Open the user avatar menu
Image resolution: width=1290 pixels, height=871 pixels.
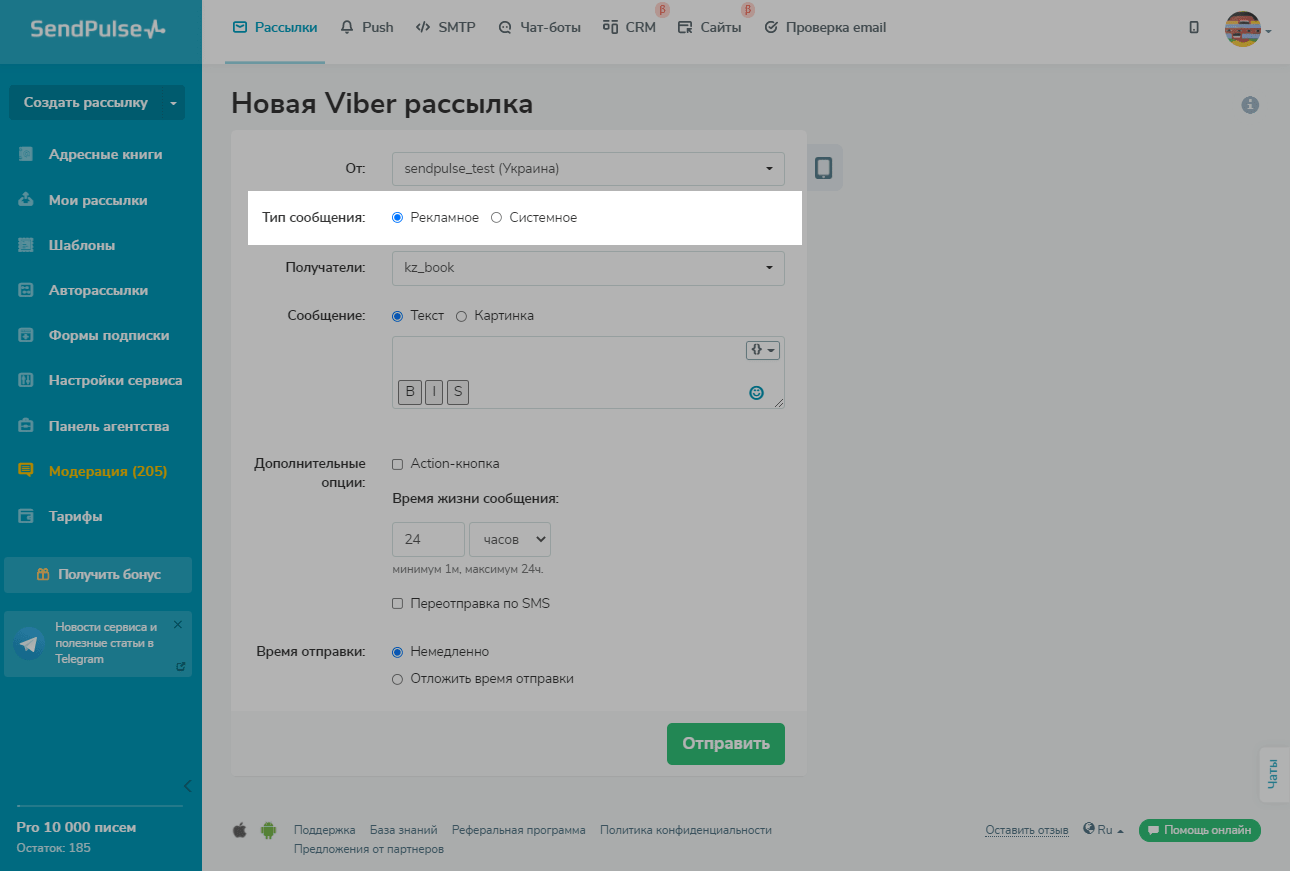click(x=1248, y=30)
